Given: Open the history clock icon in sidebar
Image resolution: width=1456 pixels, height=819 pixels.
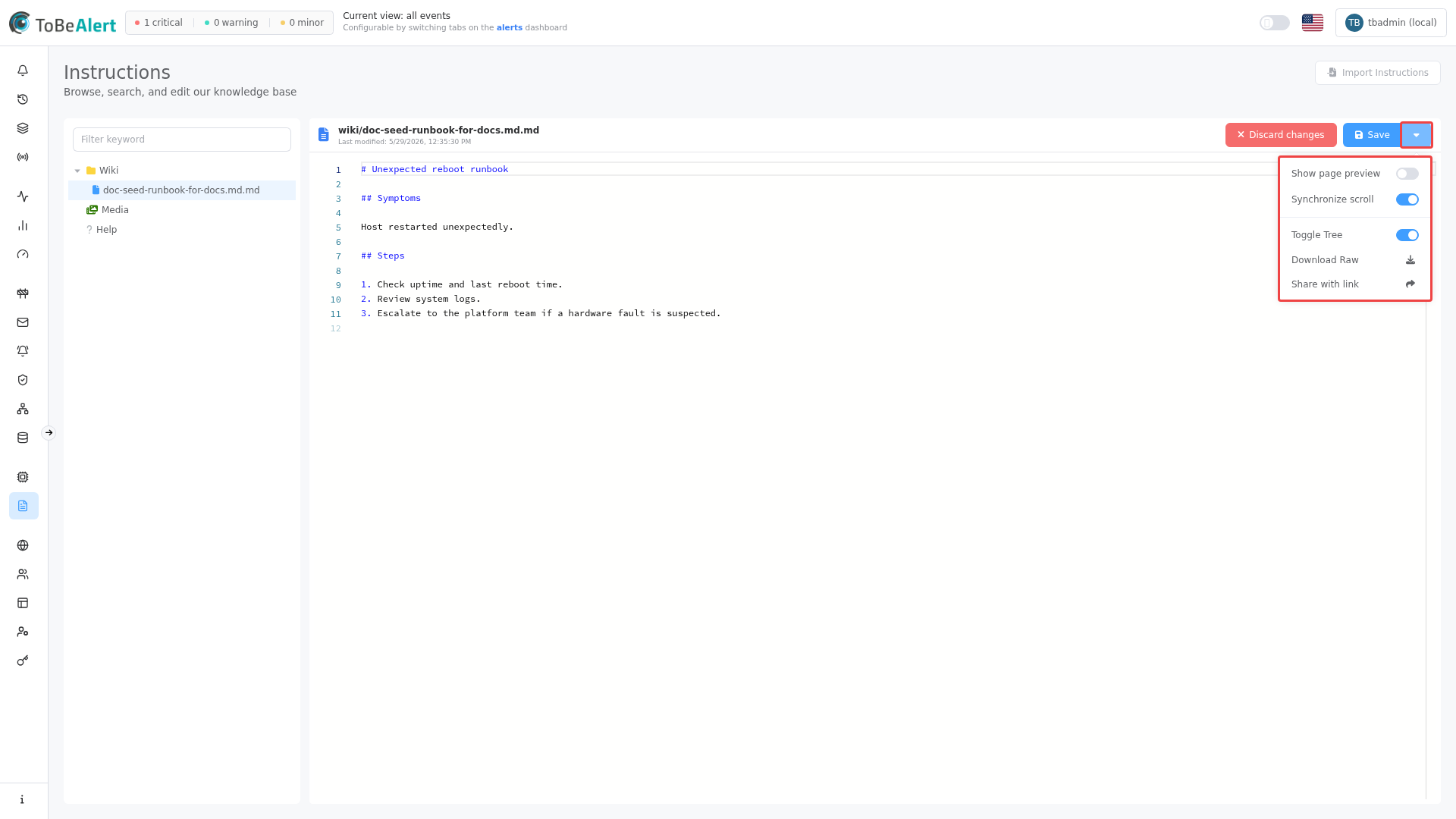Looking at the screenshot, I should pyautogui.click(x=23, y=99).
